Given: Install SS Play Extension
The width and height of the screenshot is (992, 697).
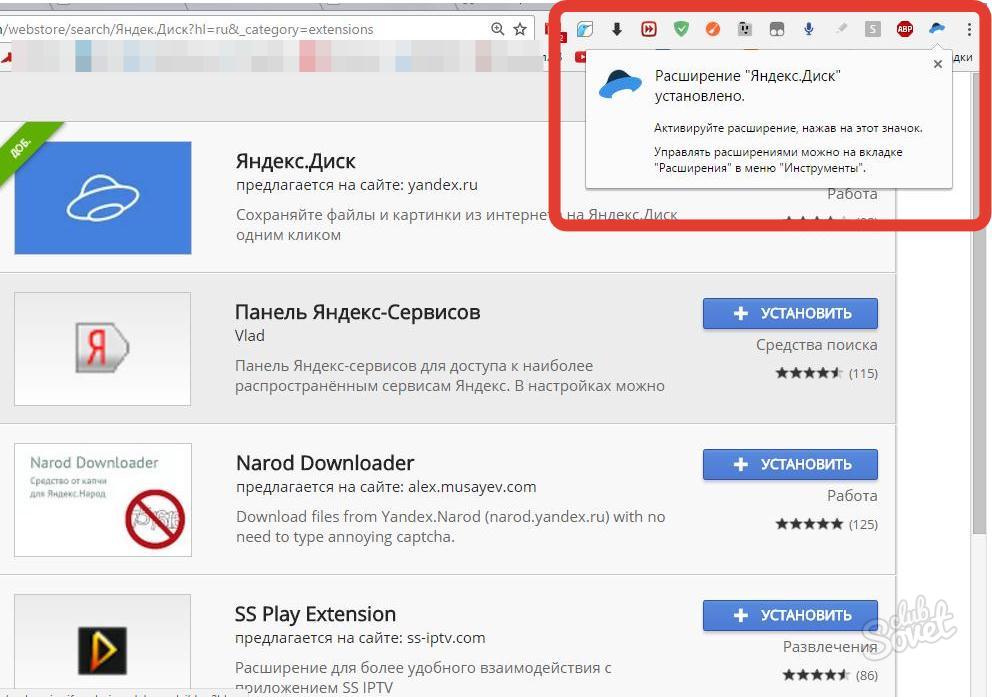Looking at the screenshot, I should click(x=790, y=615).
